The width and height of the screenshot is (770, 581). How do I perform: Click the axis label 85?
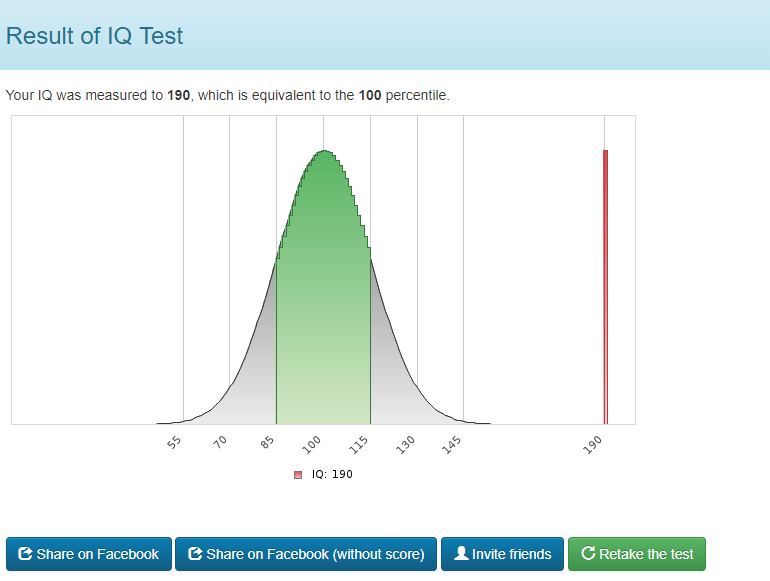tap(267, 443)
